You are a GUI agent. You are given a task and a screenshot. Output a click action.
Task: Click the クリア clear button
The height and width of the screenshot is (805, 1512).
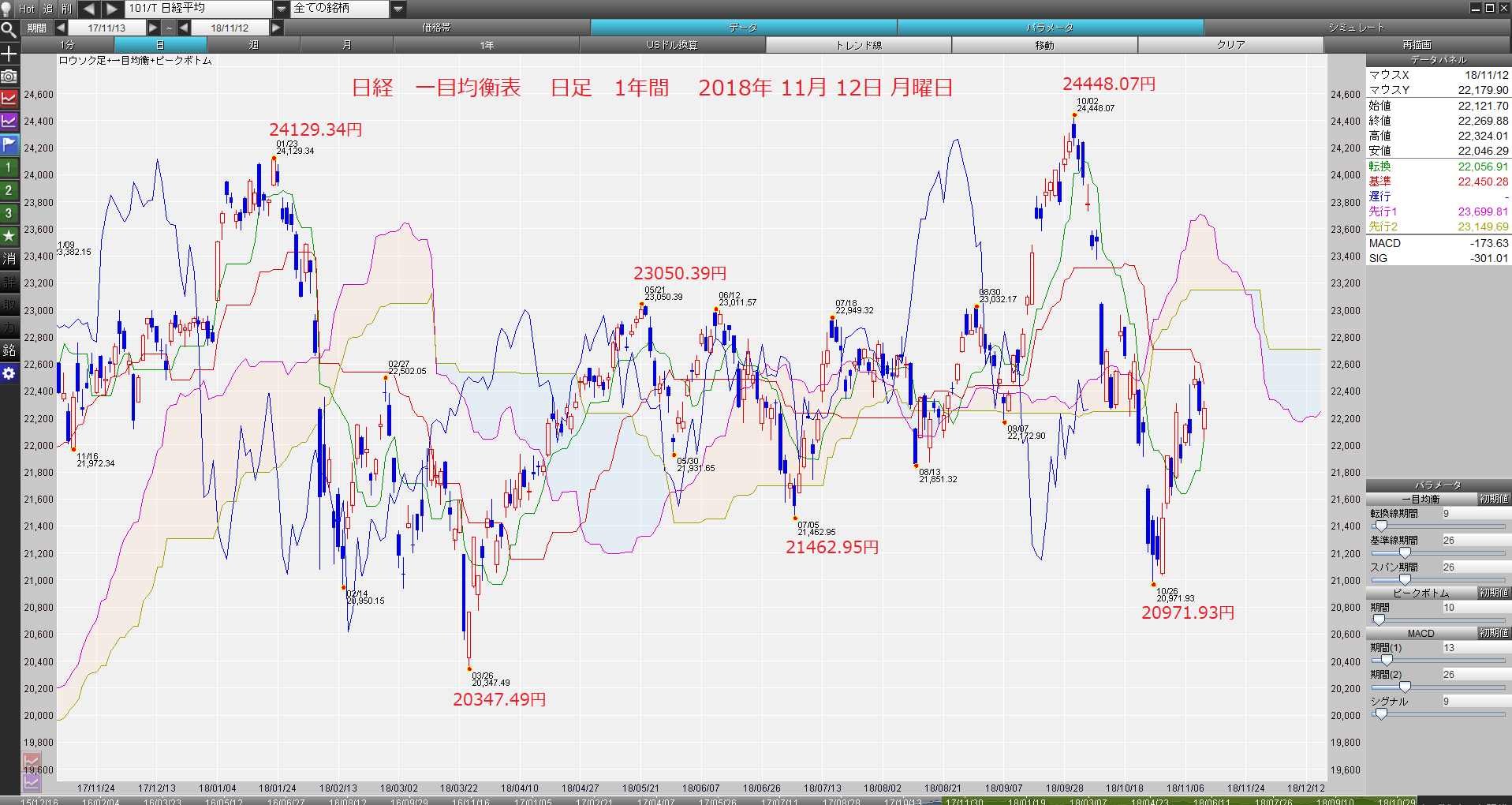point(1230,45)
